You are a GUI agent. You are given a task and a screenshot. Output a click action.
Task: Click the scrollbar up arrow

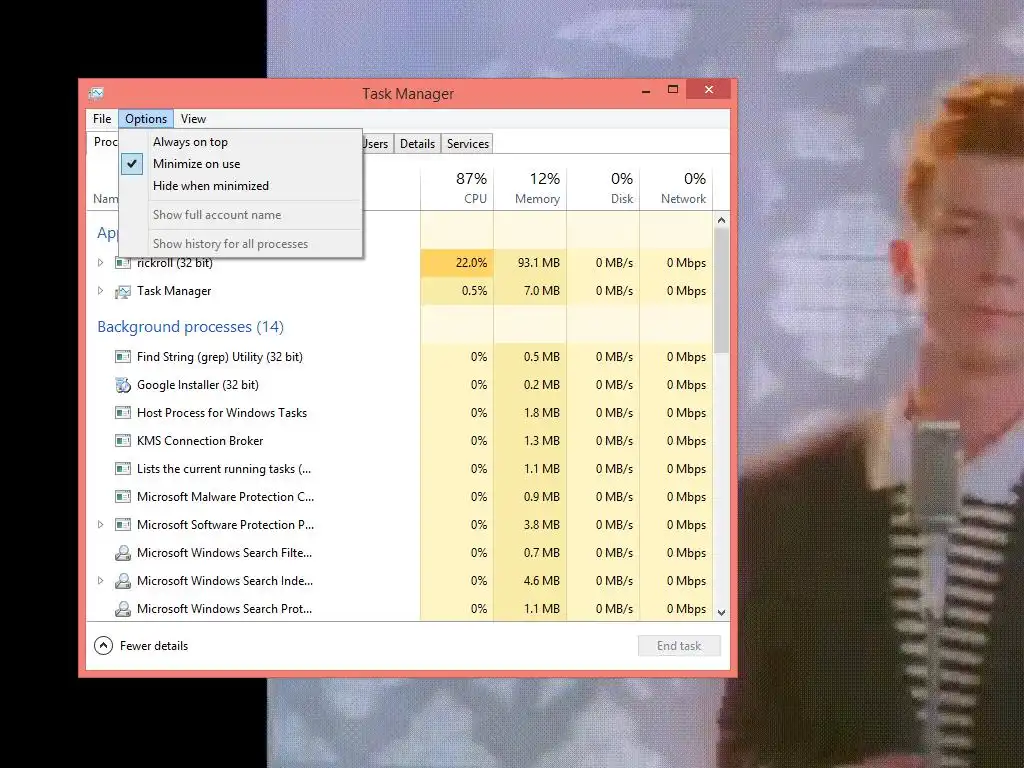[x=721, y=220]
